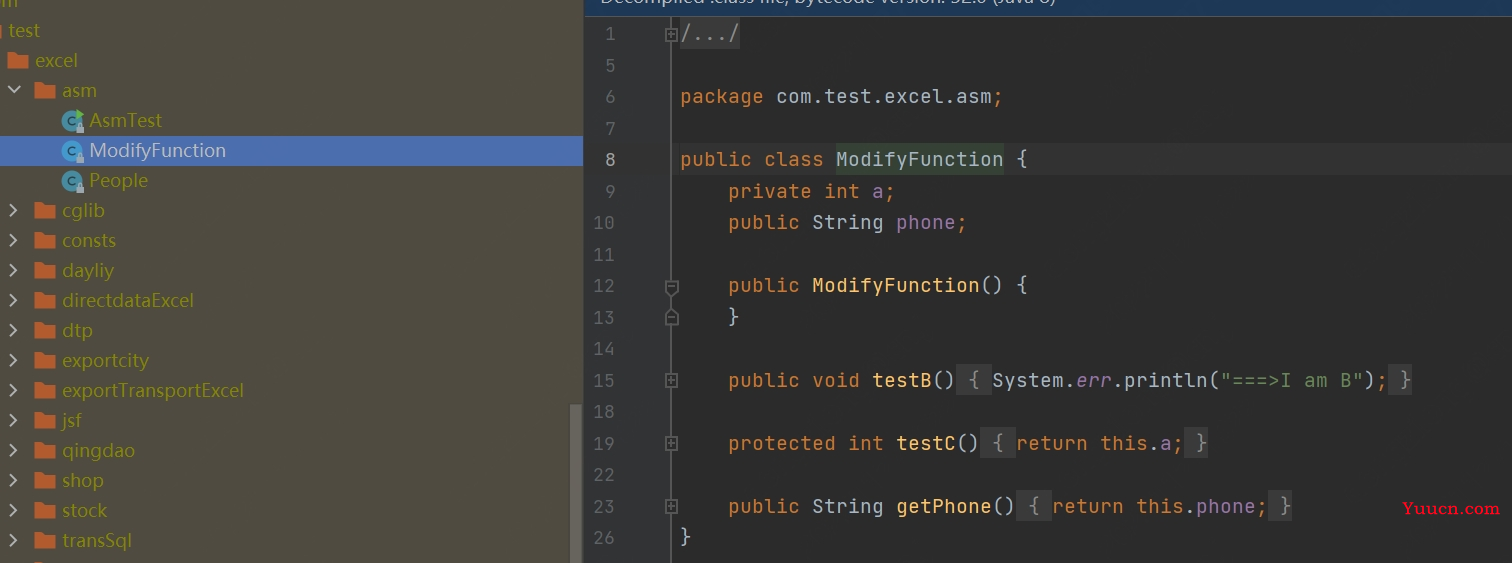The width and height of the screenshot is (1512, 563).
Task: Expand the jsf folder
Action: [x=13, y=420]
